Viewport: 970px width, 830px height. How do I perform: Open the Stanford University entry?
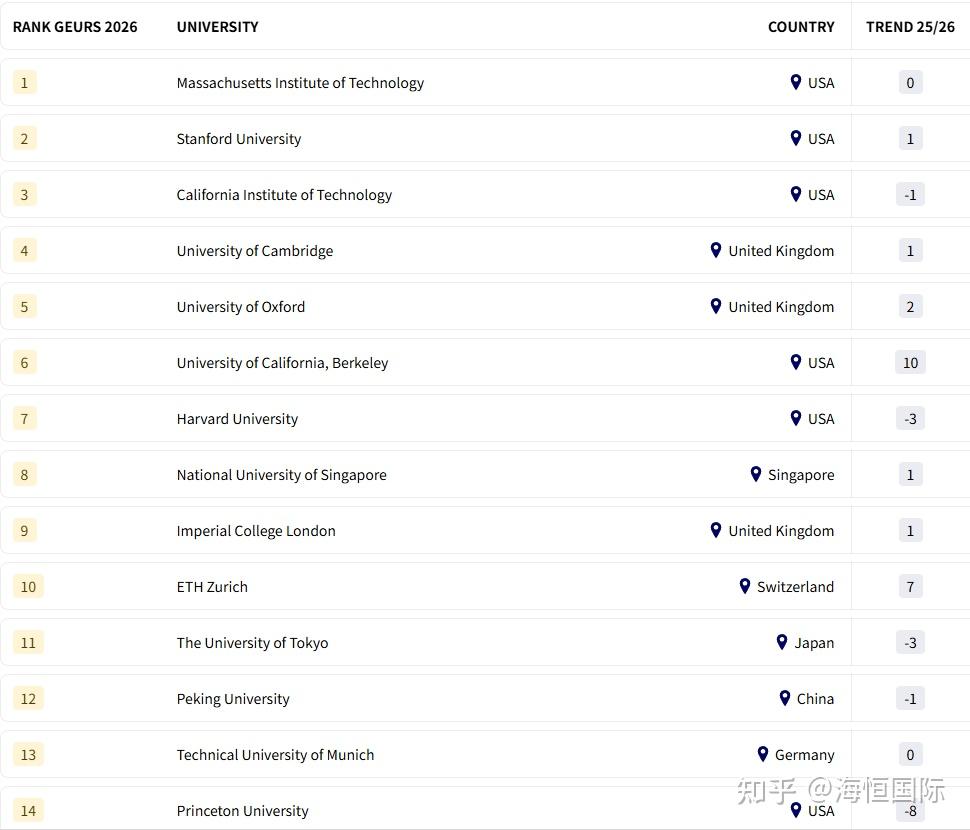click(x=239, y=139)
